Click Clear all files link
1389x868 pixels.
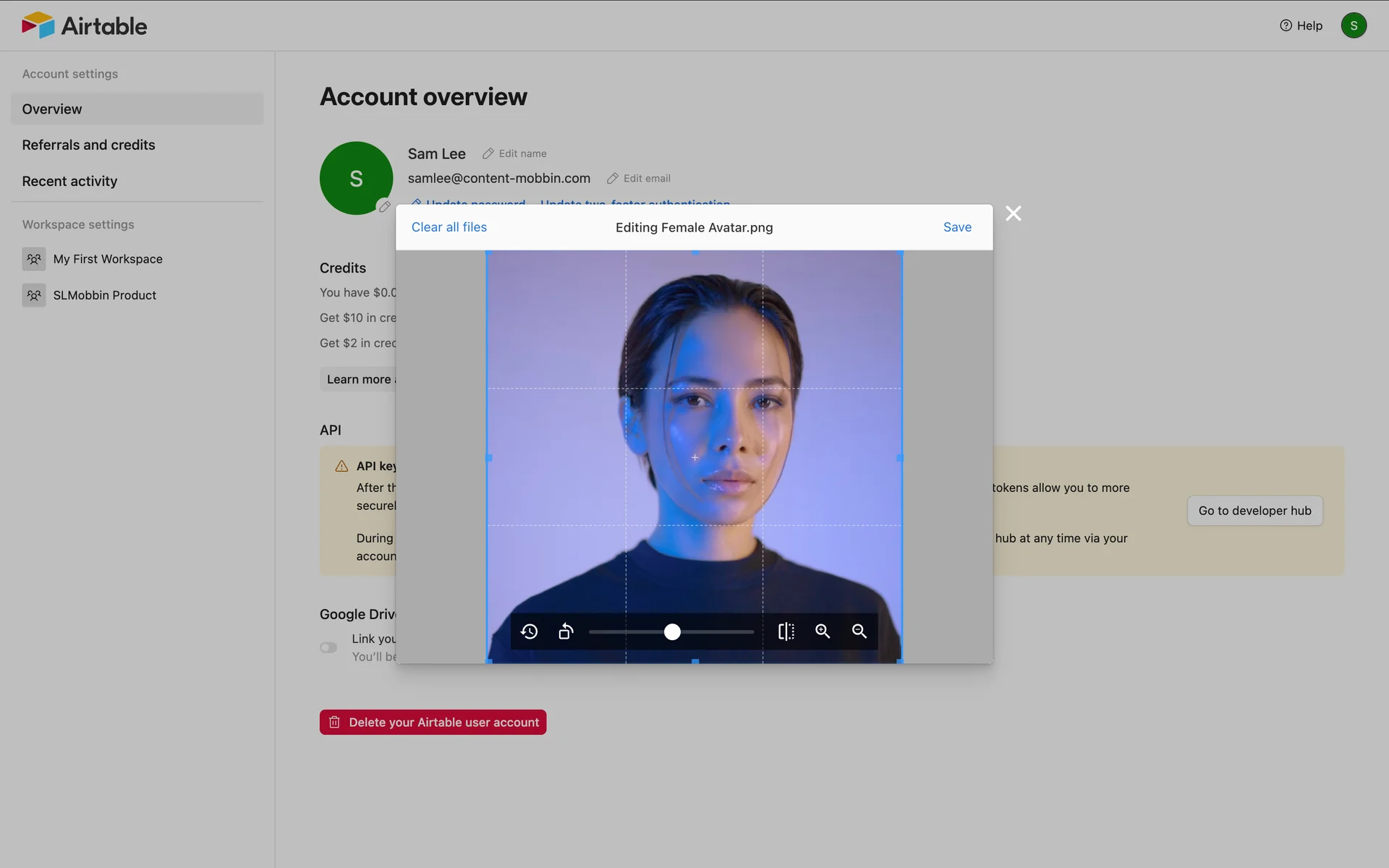click(x=449, y=227)
